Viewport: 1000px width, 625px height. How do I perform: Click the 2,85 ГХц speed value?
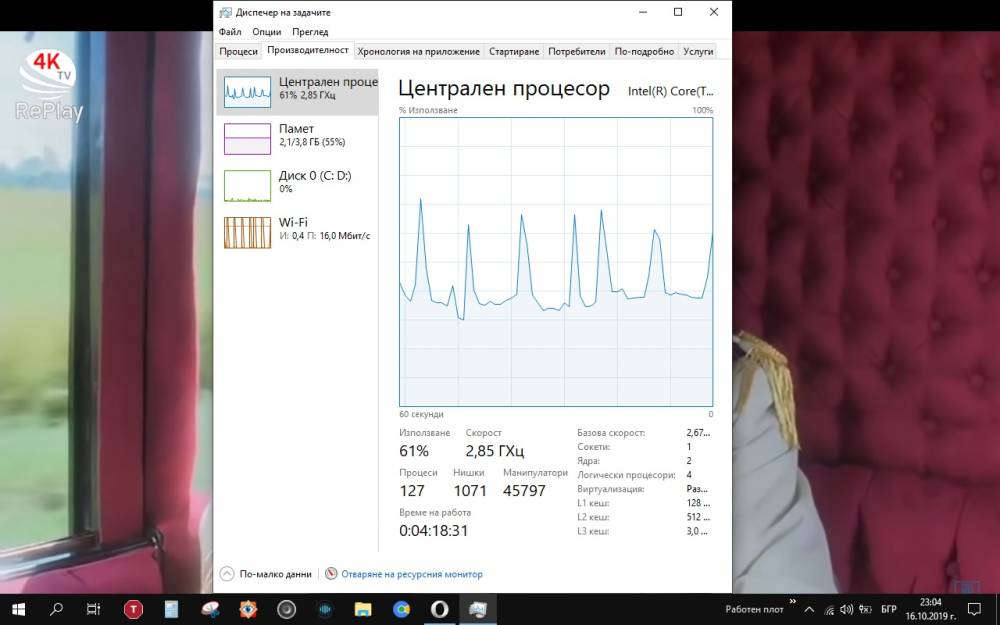[x=495, y=451]
